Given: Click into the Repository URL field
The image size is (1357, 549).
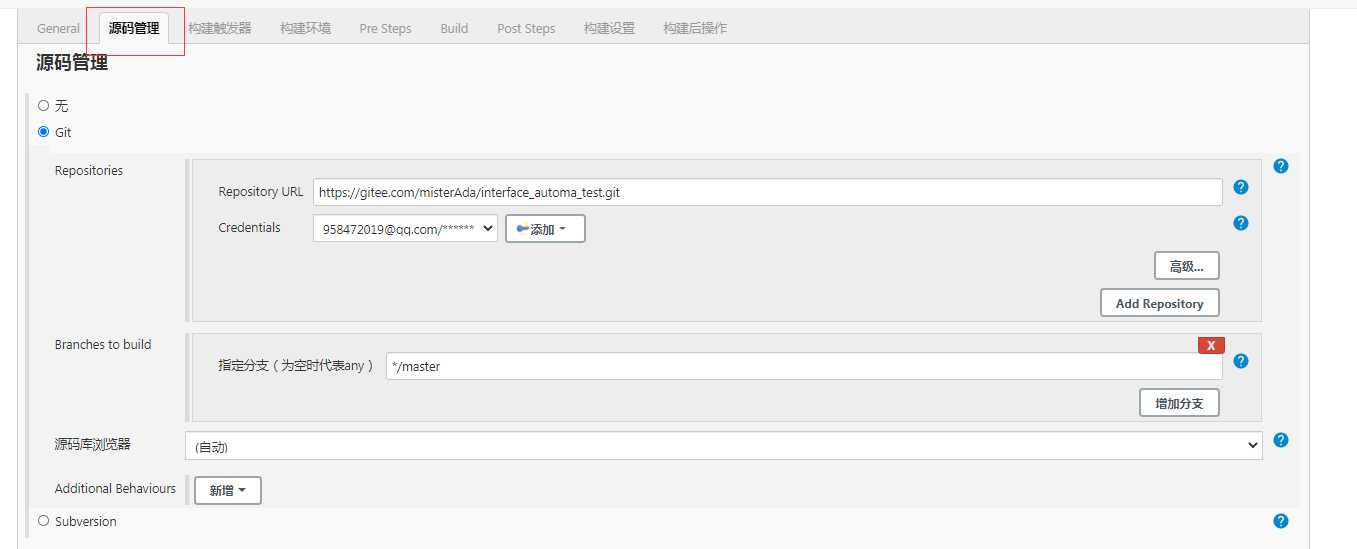Looking at the screenshot, I should 767,192.
